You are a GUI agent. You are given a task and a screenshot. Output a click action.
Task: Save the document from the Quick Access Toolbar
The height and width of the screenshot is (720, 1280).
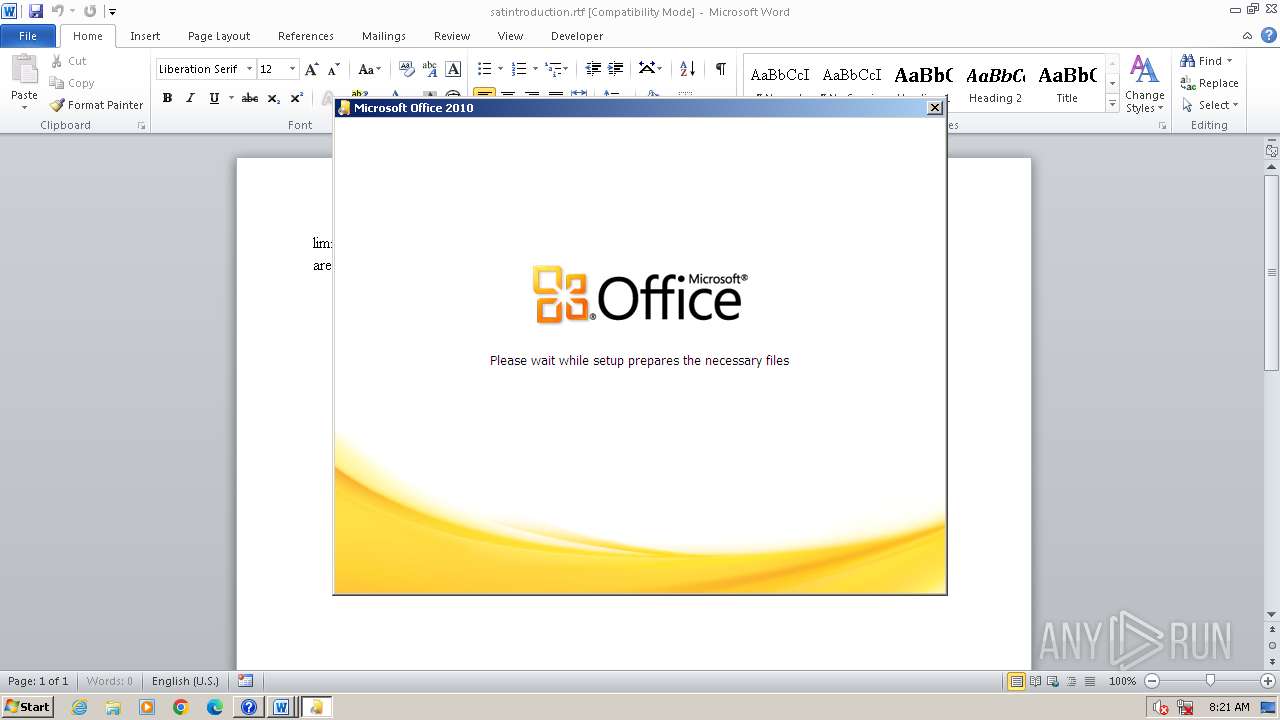[36, 11]
